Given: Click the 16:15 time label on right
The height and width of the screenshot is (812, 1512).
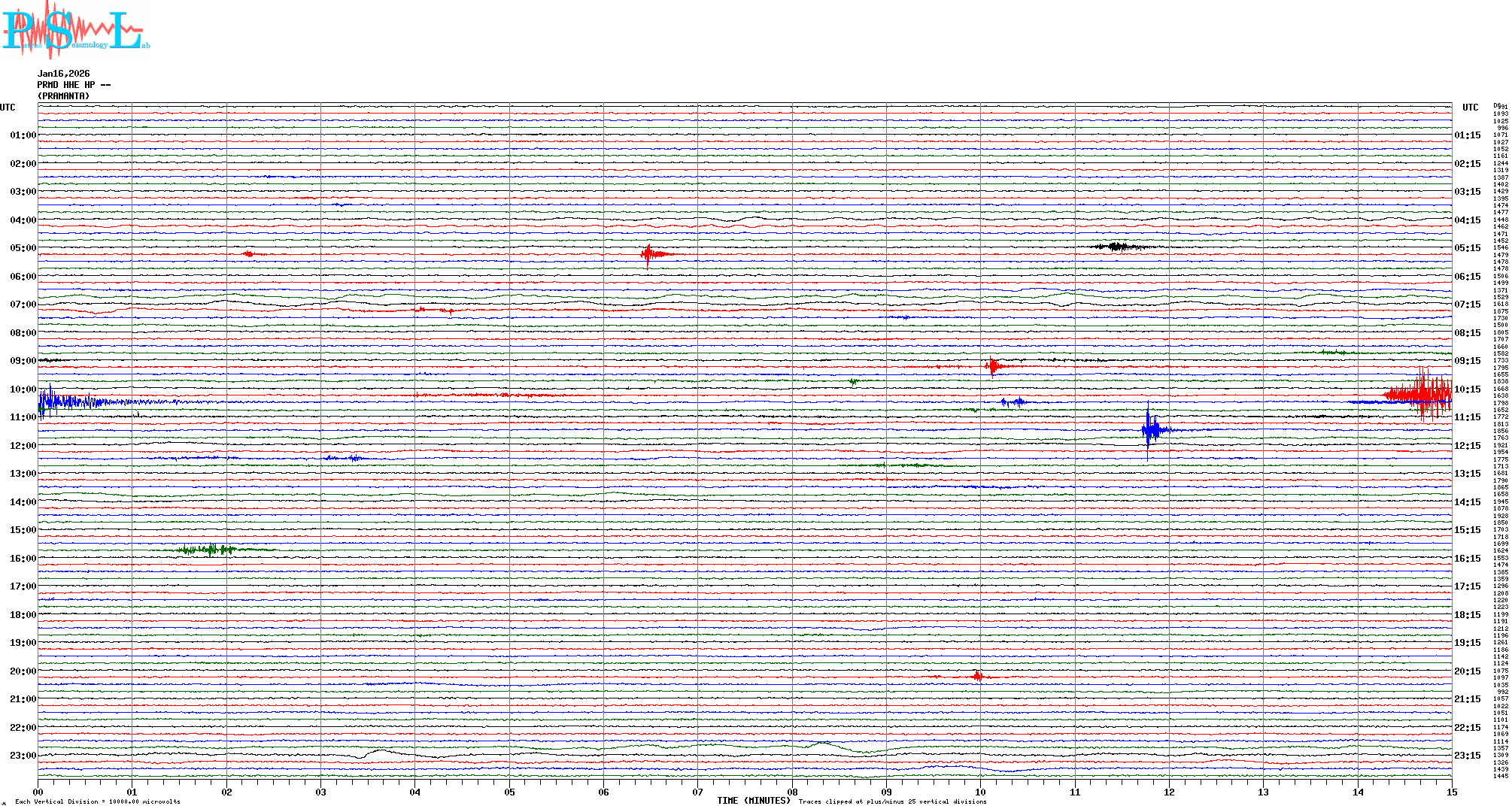Looking at the screenshot, I should click(1467, 559).
